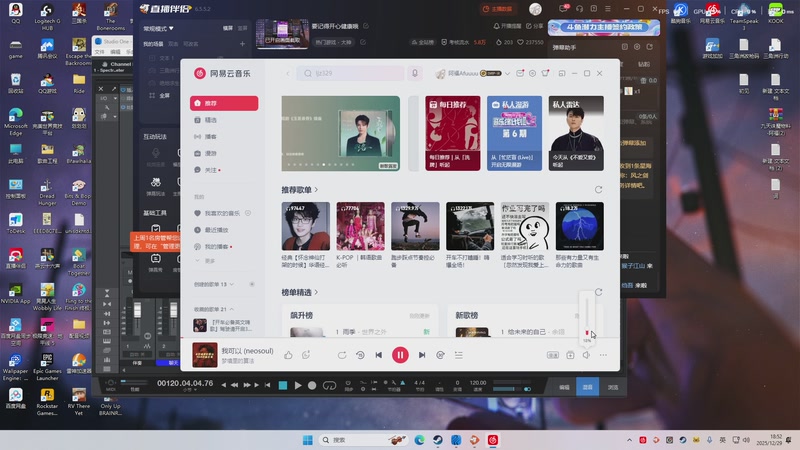The width and height of the screenshot is (800, 450).
Task: Click the add playlist icon beside 创建的歌单
Action: click(252, 284)
